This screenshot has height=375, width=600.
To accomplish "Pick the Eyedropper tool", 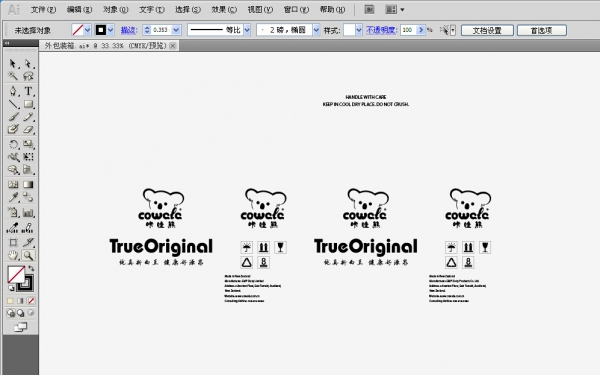I will point(13,197).
